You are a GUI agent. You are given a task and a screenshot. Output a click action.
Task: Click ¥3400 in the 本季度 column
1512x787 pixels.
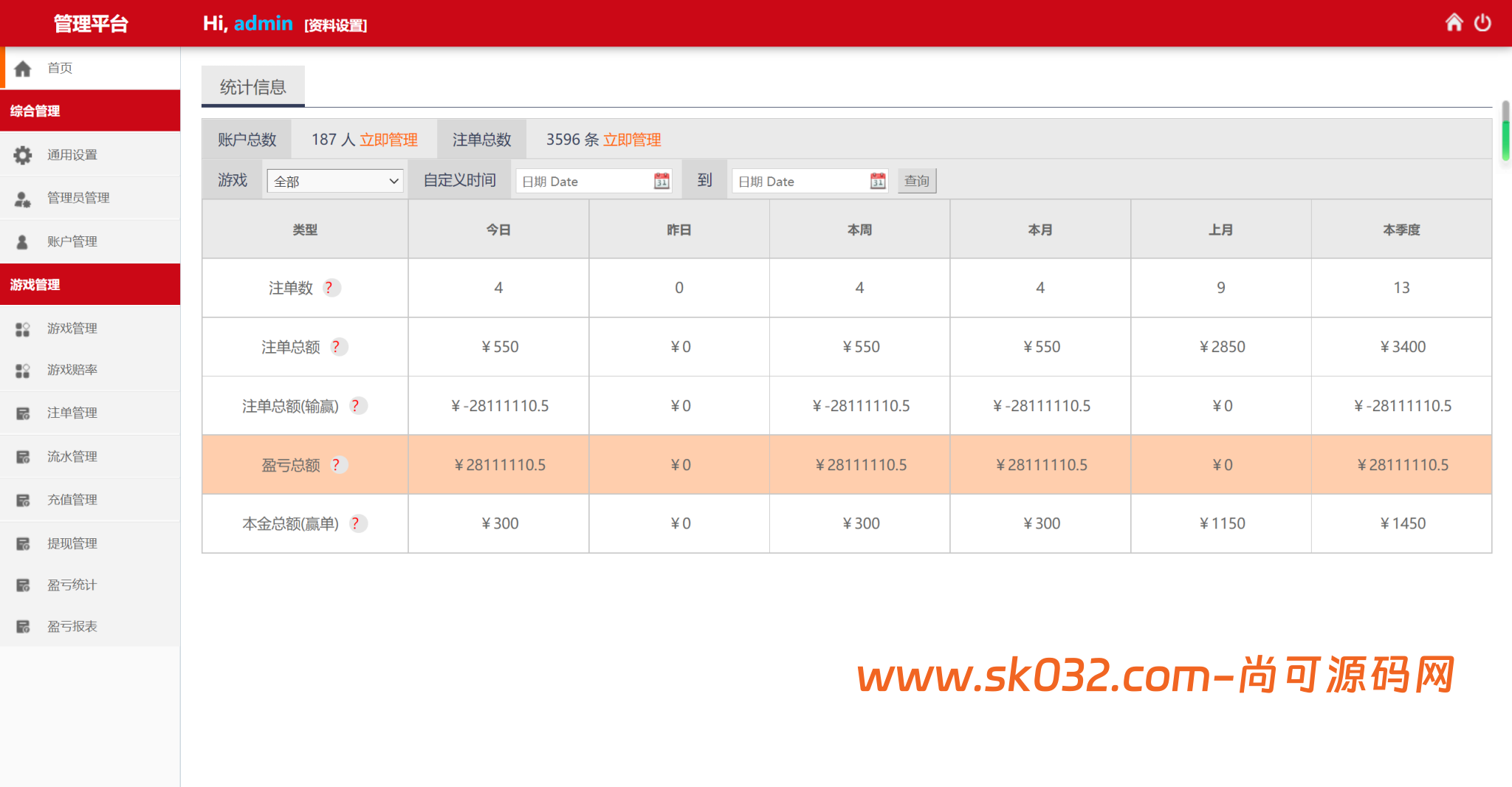click(1403, 347)
